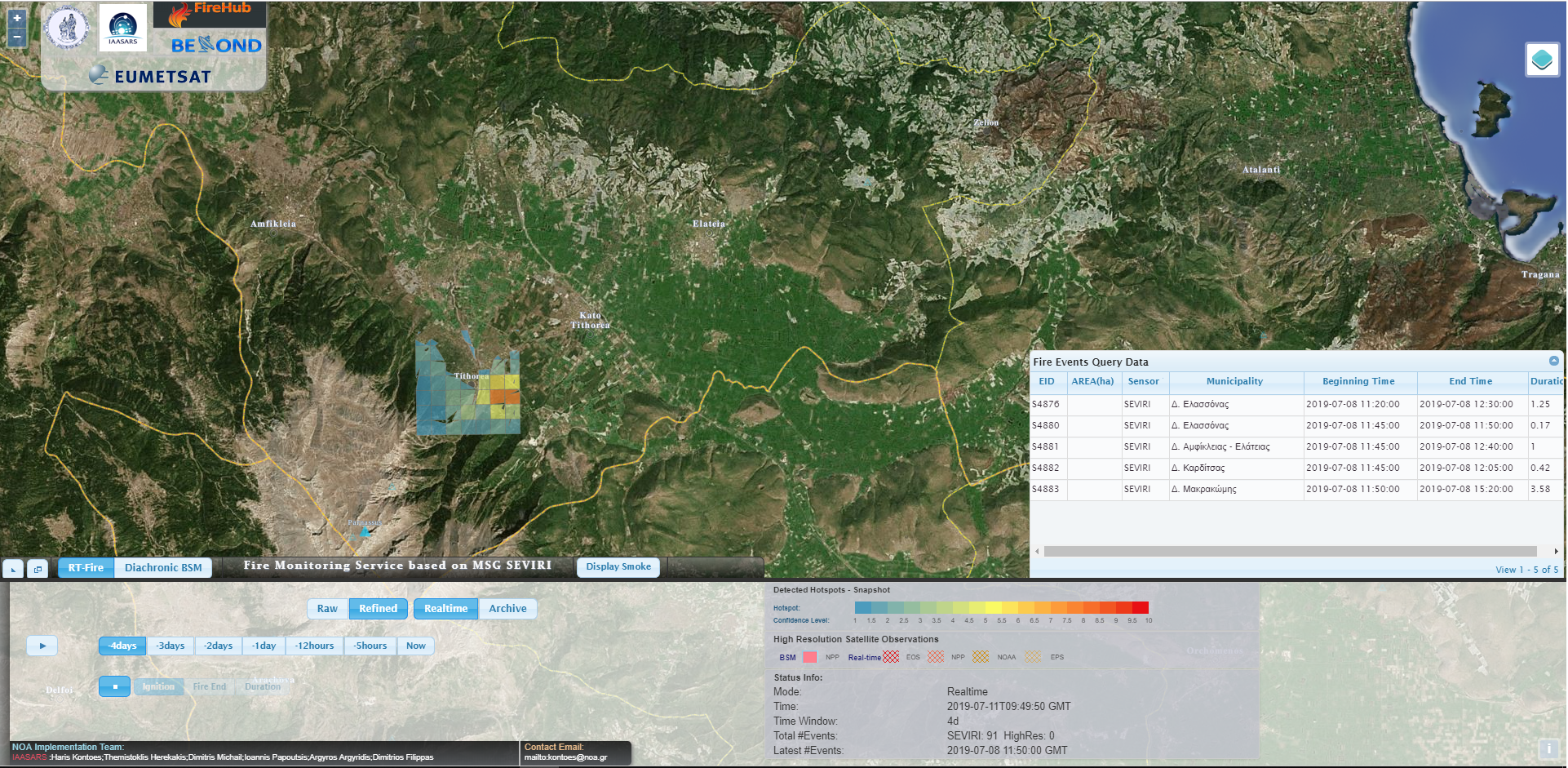
Task: Click the EPS light orange hatched icon
Action: [1033, 657]
